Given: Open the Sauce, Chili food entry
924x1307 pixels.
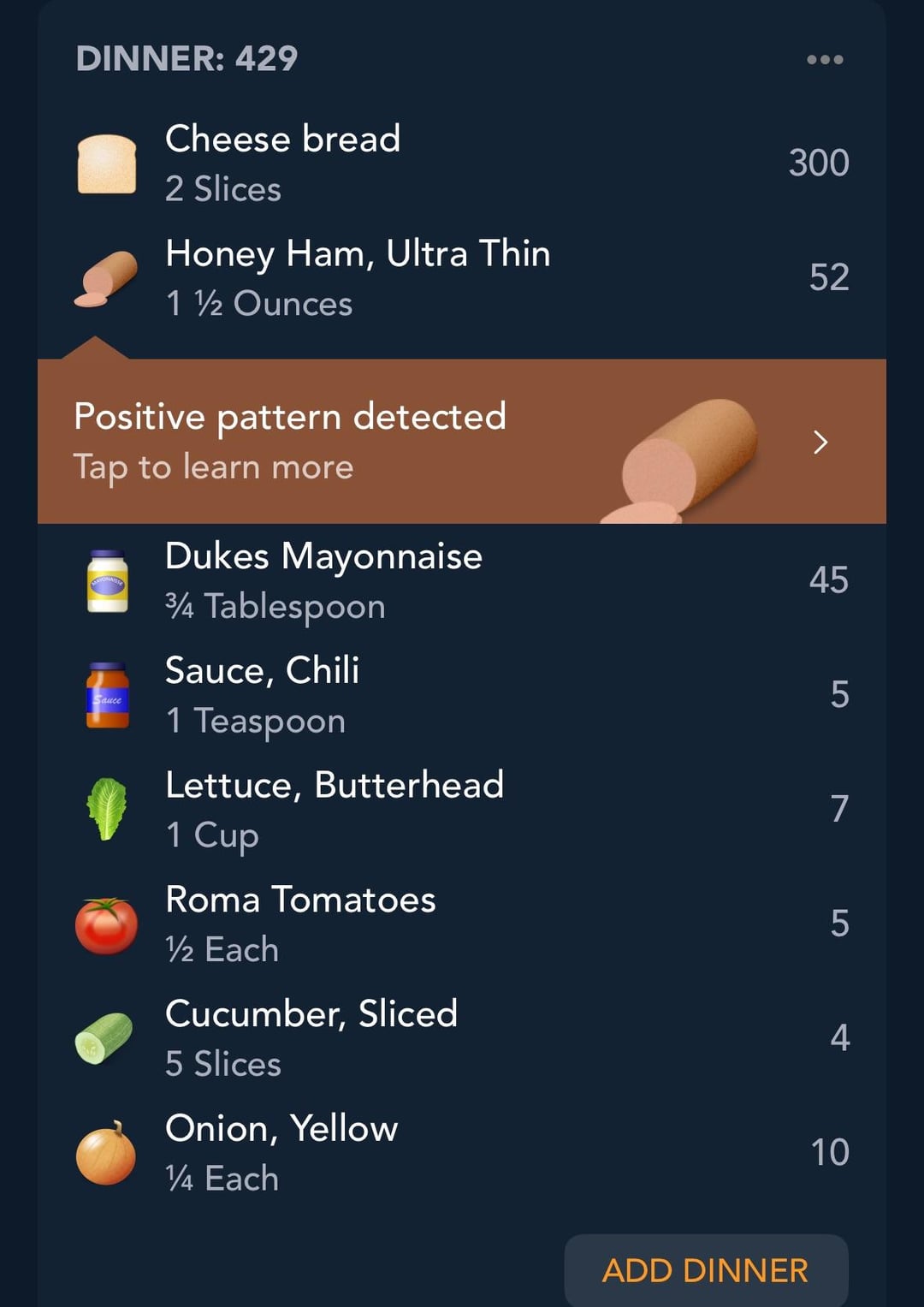Looking at the screenshot, I should coord(462,695).
